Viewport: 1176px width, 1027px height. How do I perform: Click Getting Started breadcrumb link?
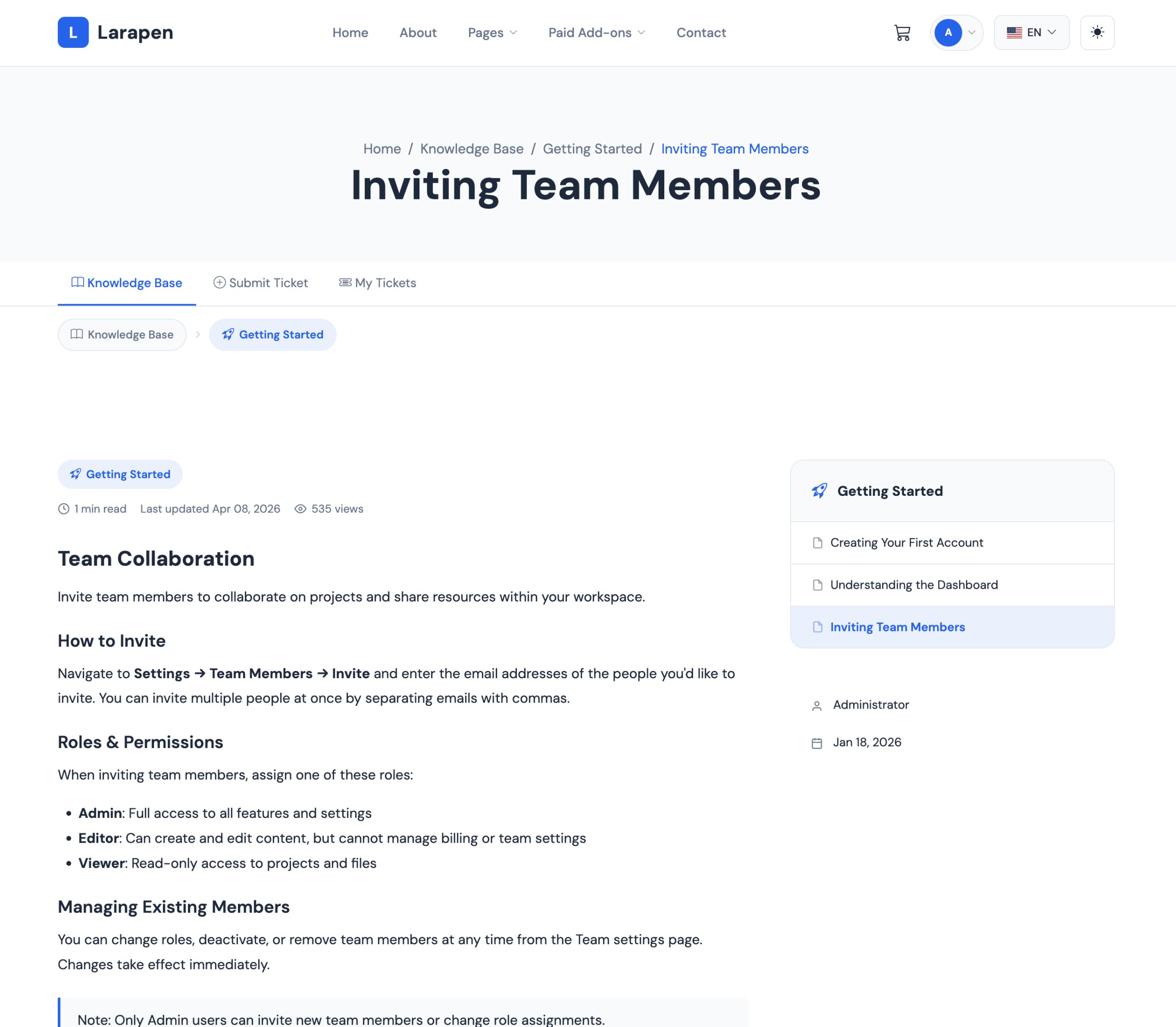click(592, 149)
